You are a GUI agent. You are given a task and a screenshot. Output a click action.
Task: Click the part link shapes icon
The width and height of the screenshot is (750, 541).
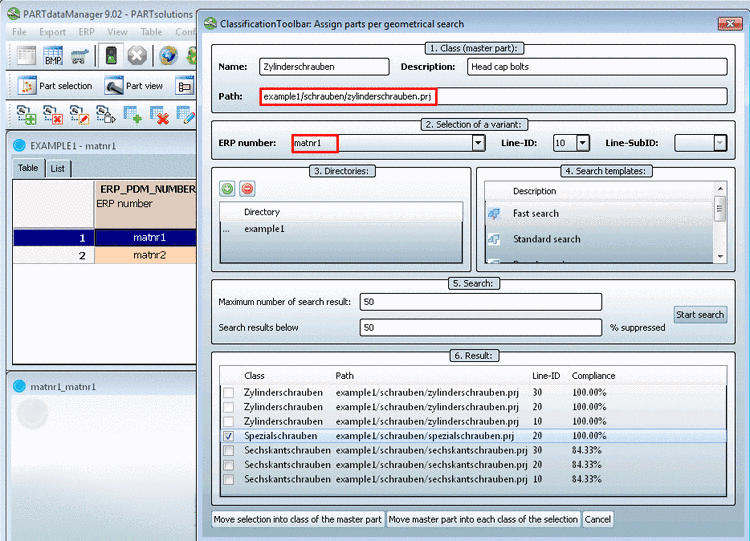[106, 115]
